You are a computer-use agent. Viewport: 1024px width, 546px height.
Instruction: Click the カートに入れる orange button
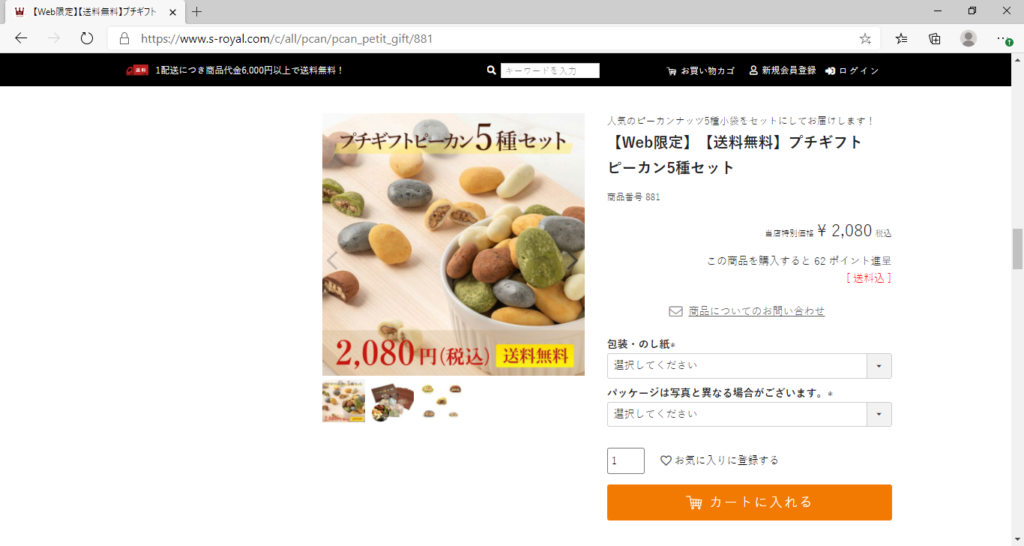click(749, 502)
